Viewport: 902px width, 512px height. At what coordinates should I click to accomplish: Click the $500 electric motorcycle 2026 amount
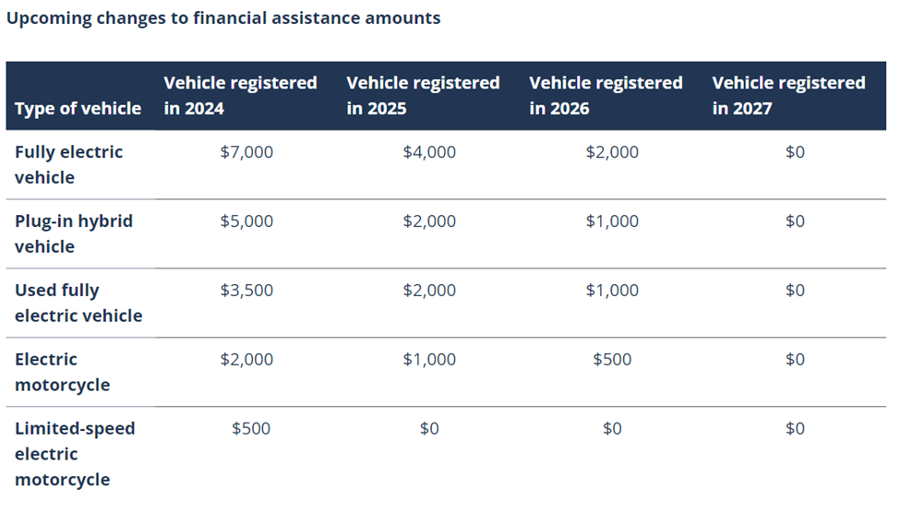pos(612,360)
